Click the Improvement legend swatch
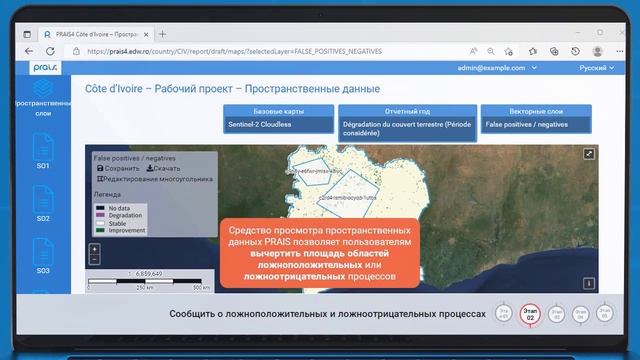Viewport: 640px width, 360px height. [x=100, y=231]
